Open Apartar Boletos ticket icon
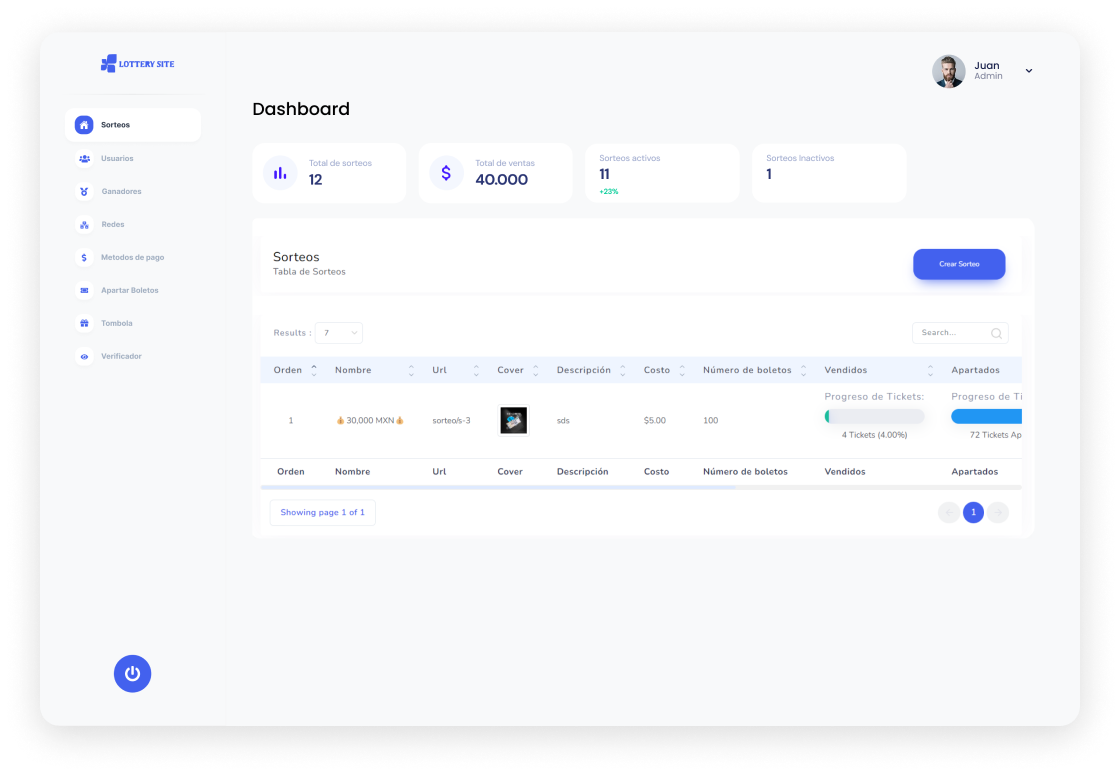 84,290
